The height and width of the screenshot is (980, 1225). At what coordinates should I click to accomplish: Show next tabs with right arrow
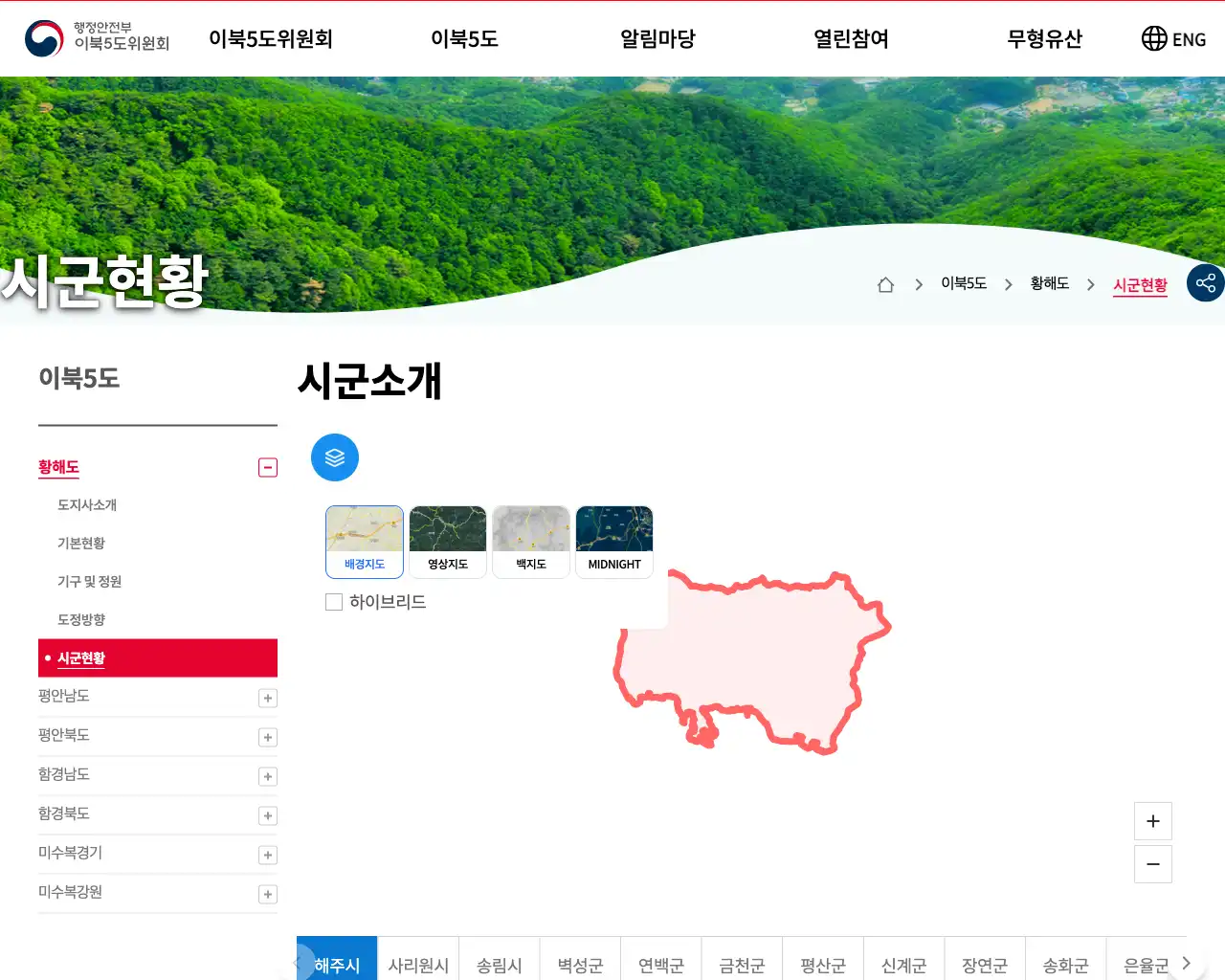[1187, 963]
